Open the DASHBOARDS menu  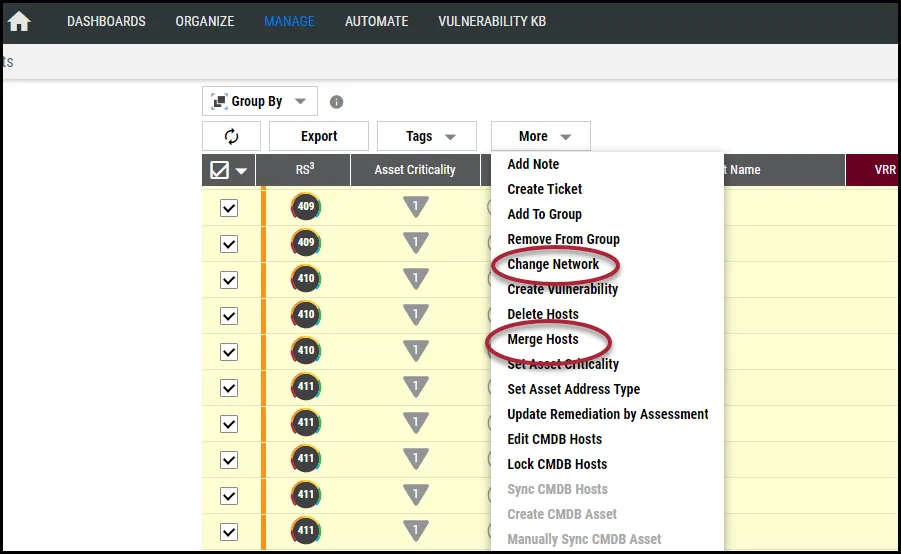(x=106, y=21)
